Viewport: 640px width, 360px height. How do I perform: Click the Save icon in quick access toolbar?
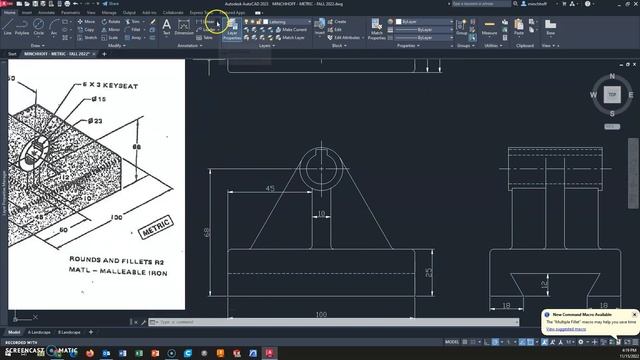(35, 4)
